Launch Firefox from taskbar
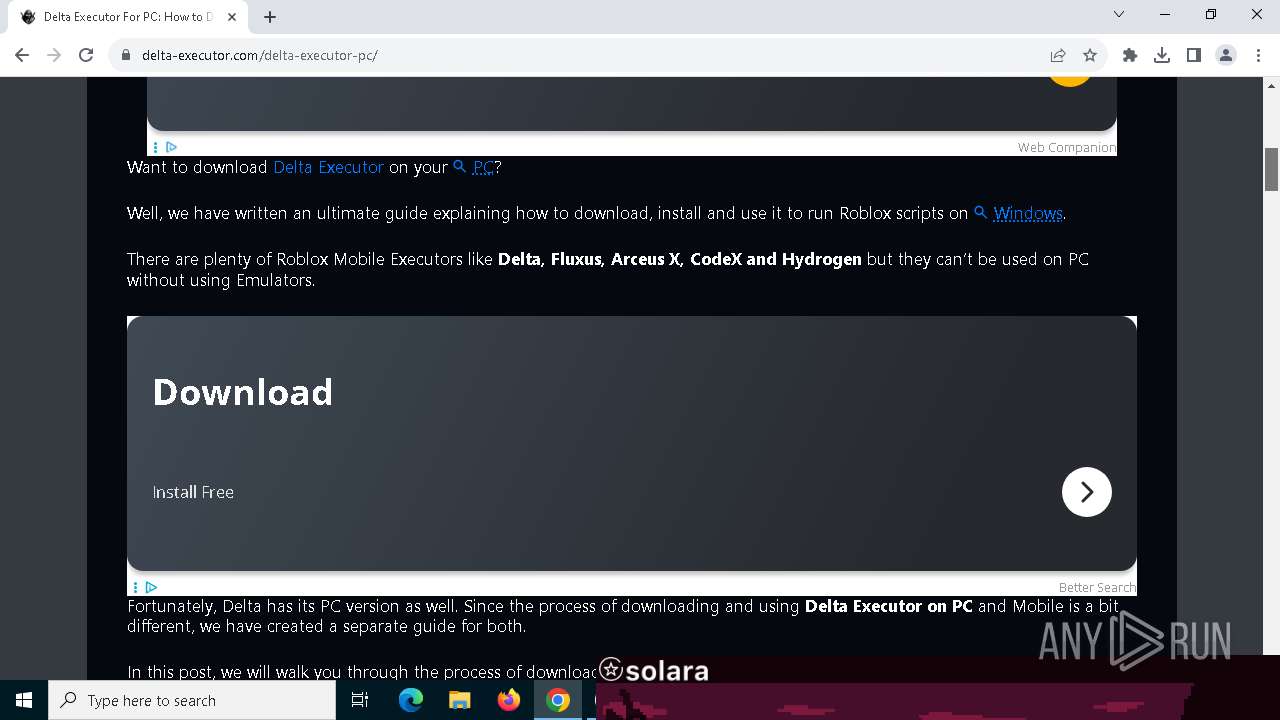This screenshot has width=1280, height=720. (508, 700)
